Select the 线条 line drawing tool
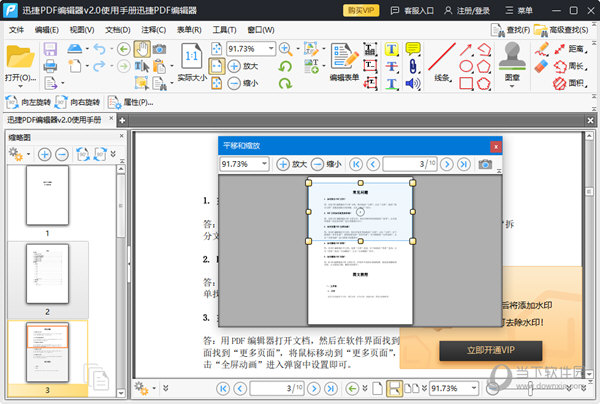This screenshot has width=600, height=404. [x=442, y=62]
